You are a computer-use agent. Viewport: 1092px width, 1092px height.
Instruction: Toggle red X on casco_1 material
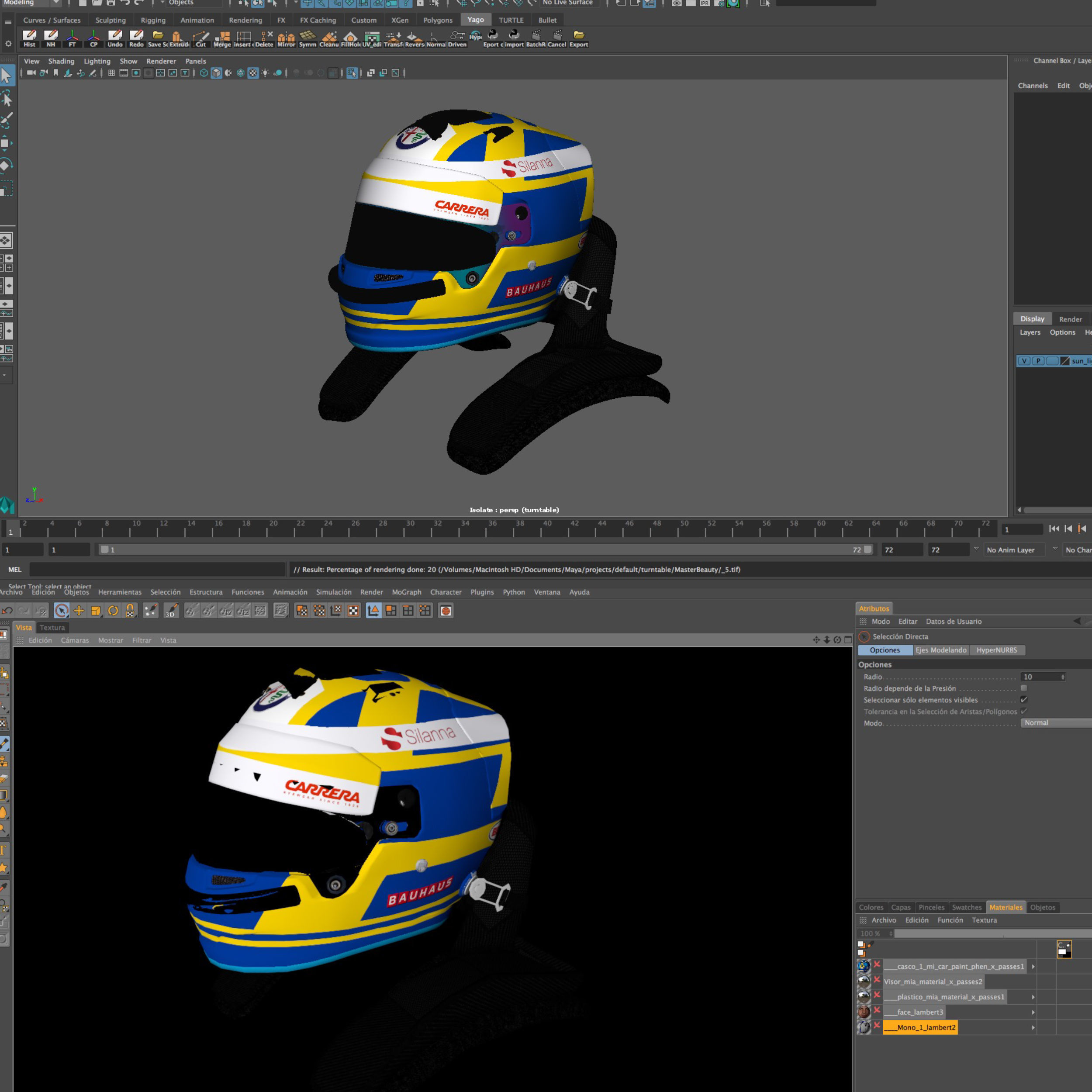pos(877,965)
